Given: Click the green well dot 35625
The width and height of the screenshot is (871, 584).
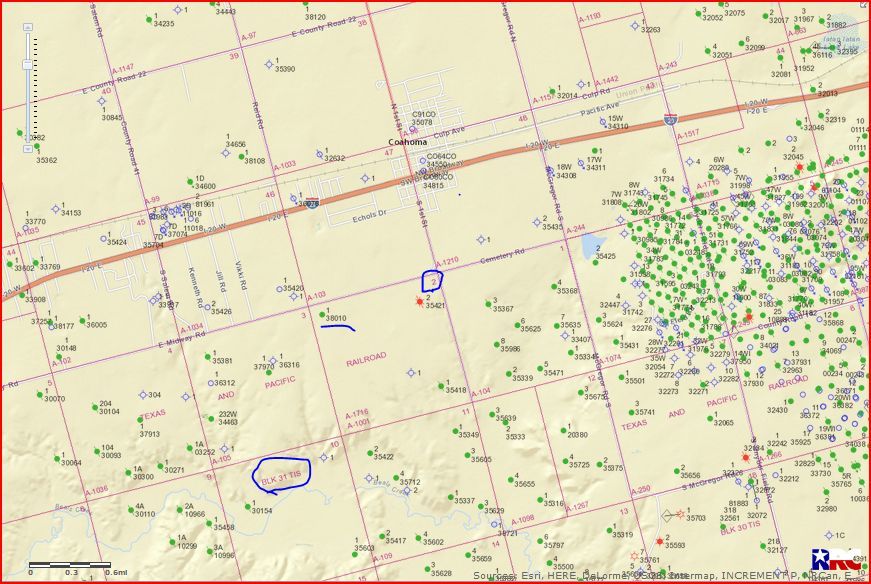Looking at the screenshot, I should click(516, 324).
